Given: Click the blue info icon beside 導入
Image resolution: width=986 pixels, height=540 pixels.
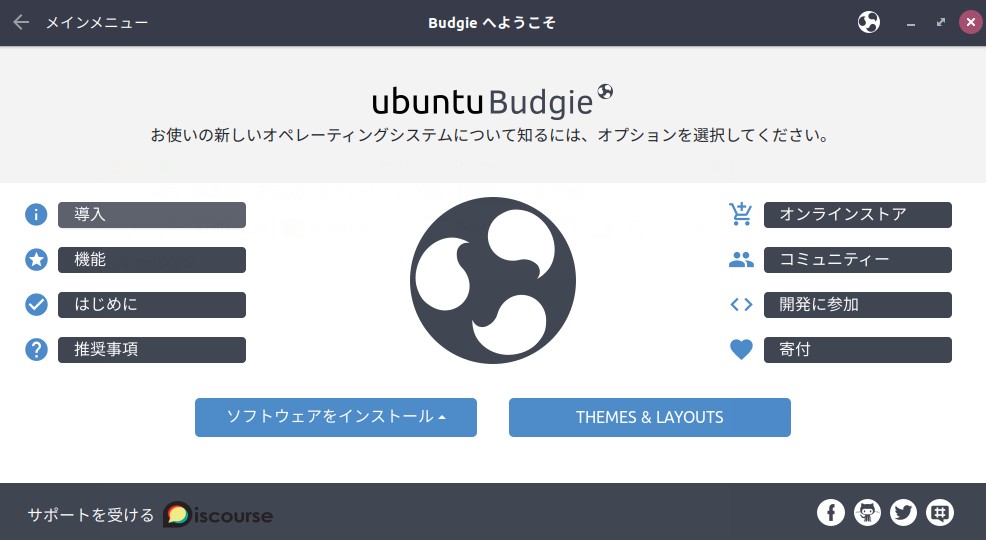Looking at the screenshot, I should click(36, 214).
